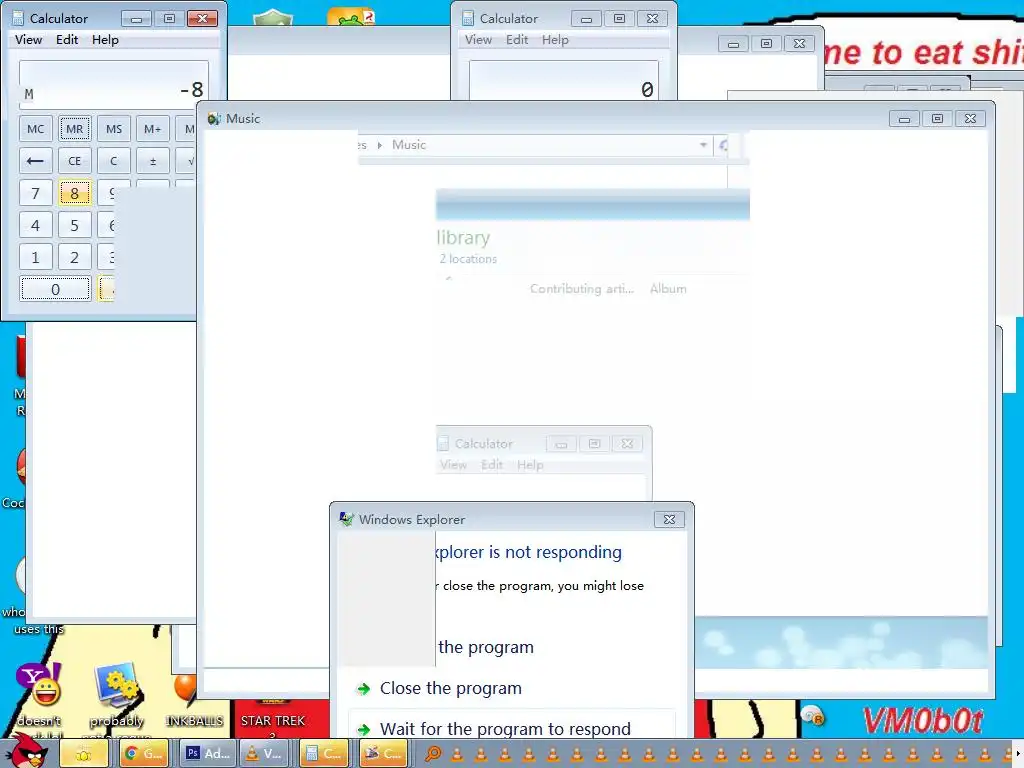The height and width of the screenshot is (768, 1024).
Task: Click the Music breadcrumb in address bar
Action: click(409, 145)
